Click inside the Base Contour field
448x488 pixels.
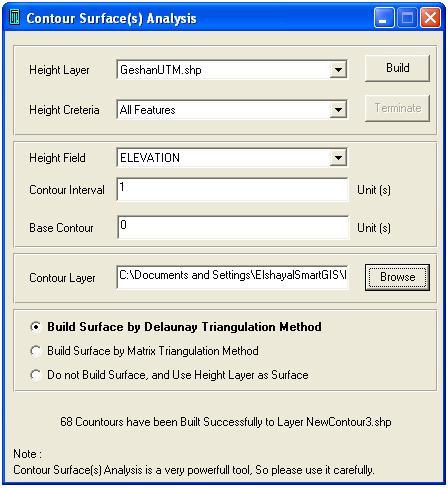coord(232,227)
